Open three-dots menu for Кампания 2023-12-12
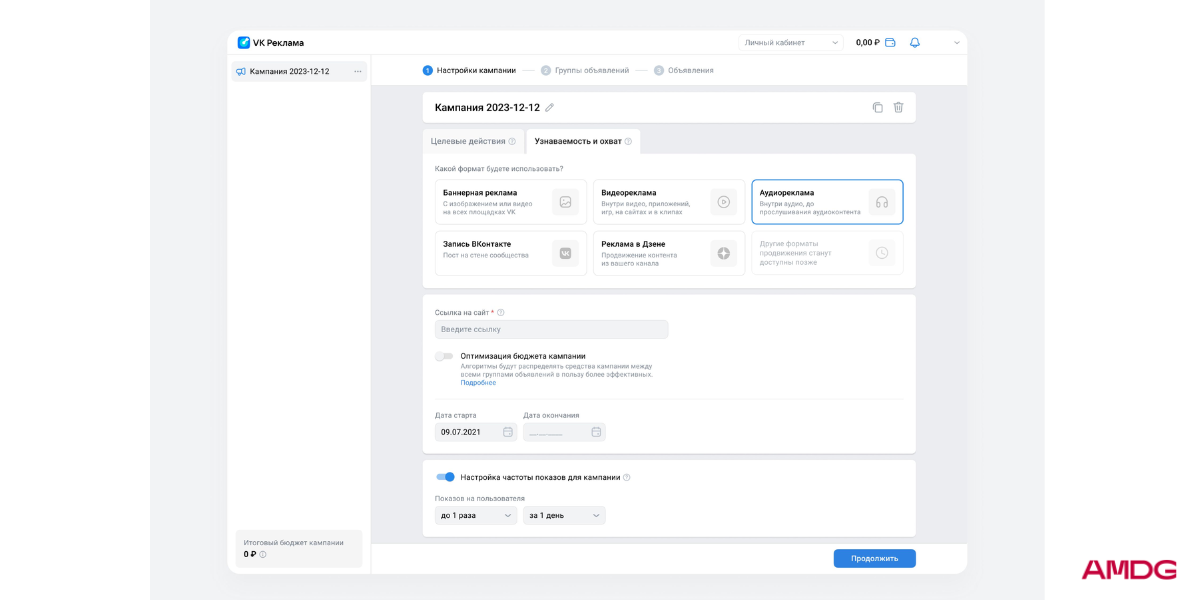The width and height of the screenshot is (1200, 600). 358,72
